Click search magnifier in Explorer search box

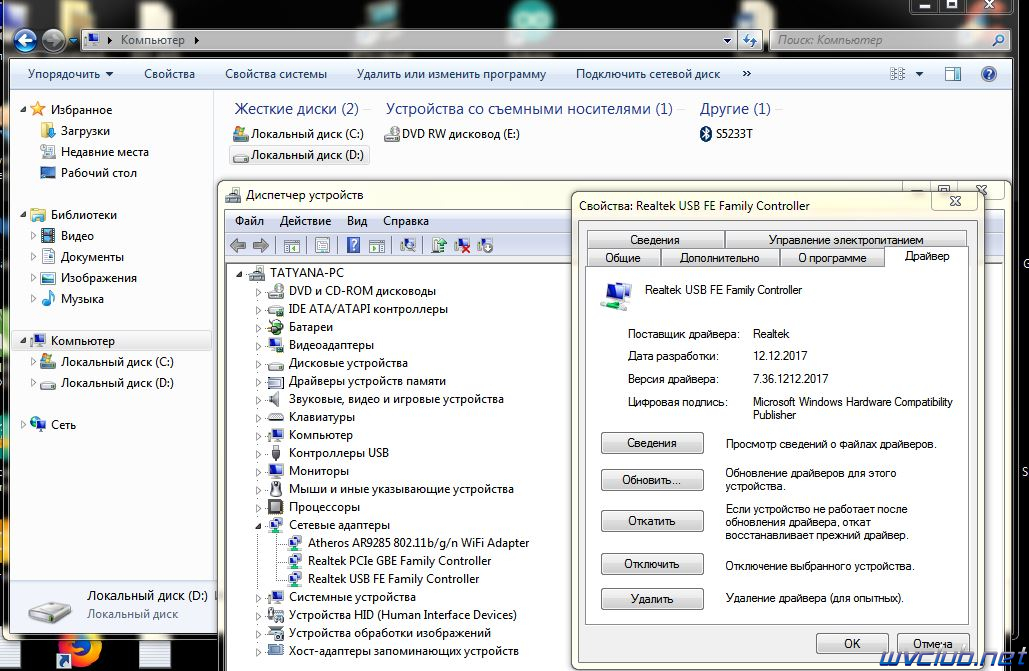pos(998,40)
